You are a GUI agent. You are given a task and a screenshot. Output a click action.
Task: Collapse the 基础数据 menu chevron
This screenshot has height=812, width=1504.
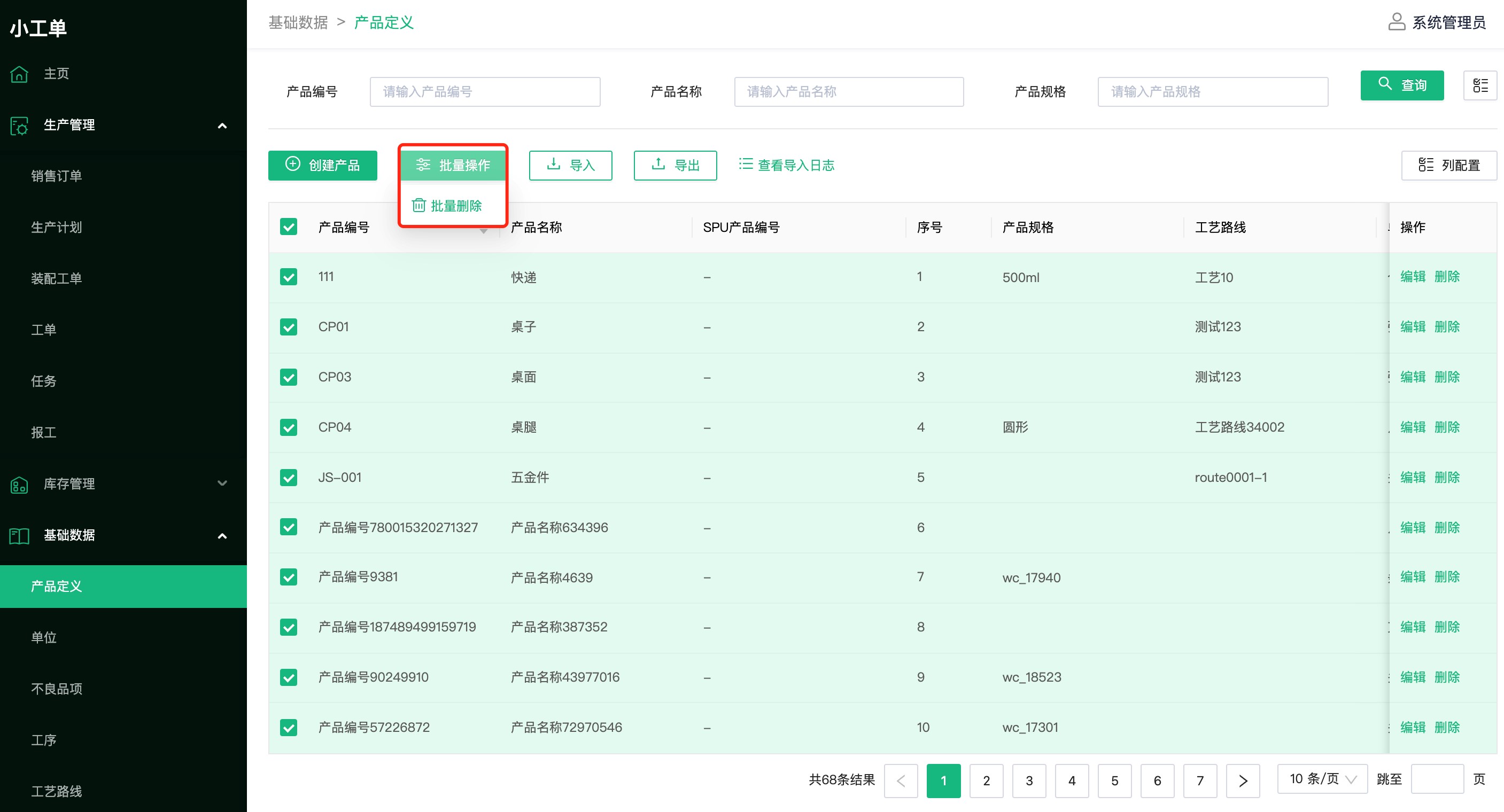click(x=222, y=535)
